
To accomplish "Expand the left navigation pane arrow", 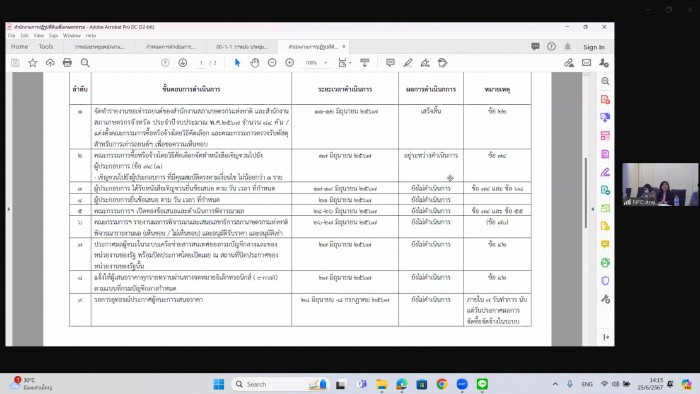I will tap(8, 209).
